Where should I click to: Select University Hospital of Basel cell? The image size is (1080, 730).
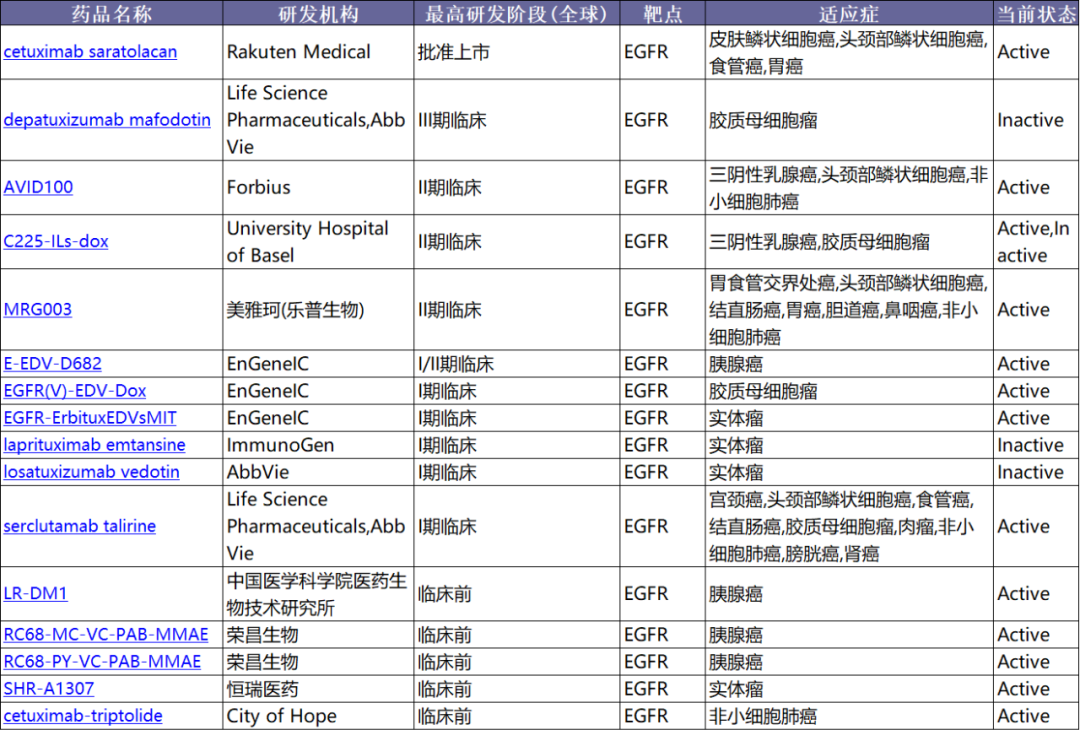pos(318,242)
